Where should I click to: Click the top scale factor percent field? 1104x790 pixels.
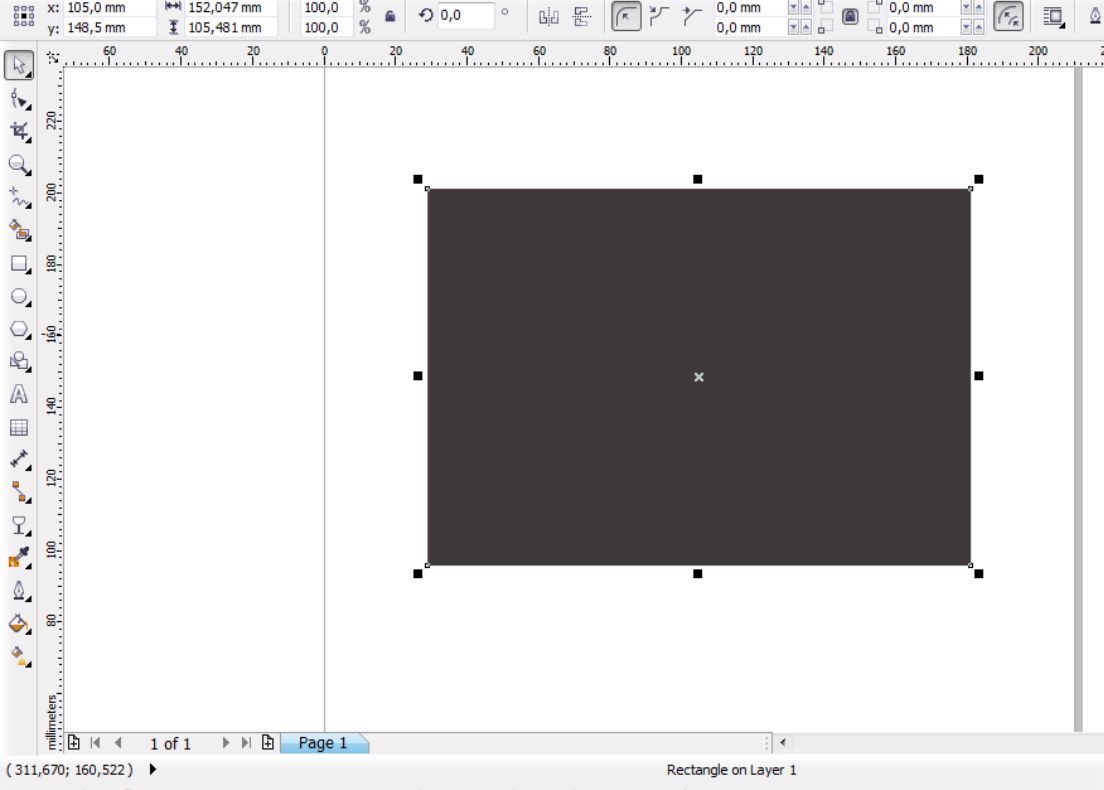tap(327, 8)
